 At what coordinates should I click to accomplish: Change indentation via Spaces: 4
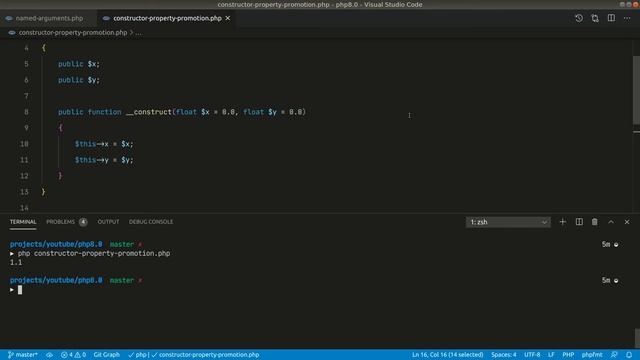pyautogui.click(x=504, y=355)
